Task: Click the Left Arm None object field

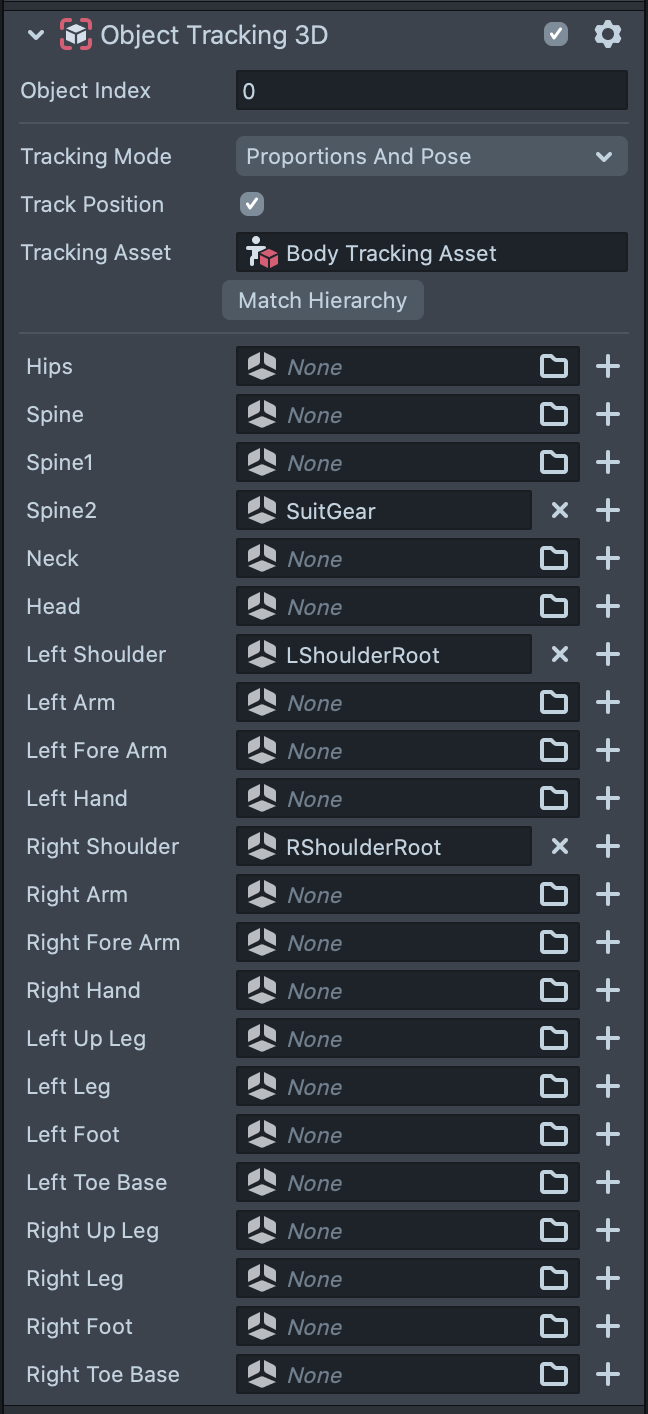Action: pyautogui.click(x=390, y=703)
